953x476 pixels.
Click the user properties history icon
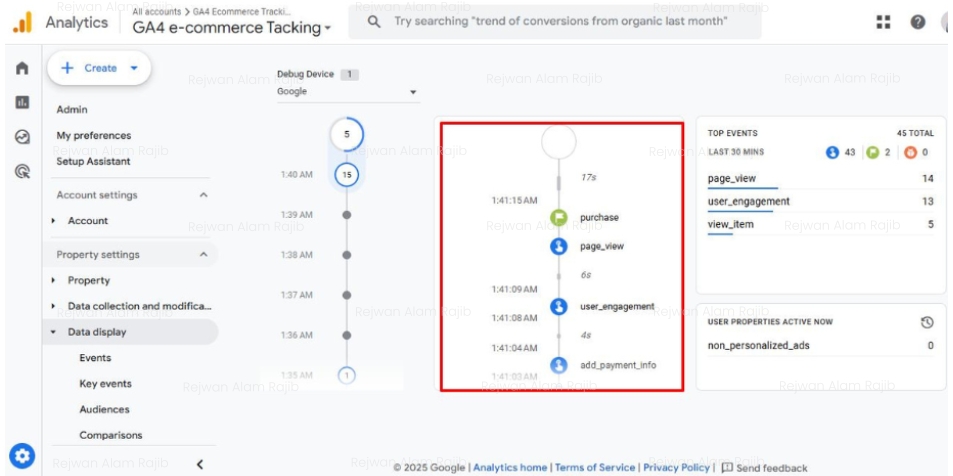(927, 322)
